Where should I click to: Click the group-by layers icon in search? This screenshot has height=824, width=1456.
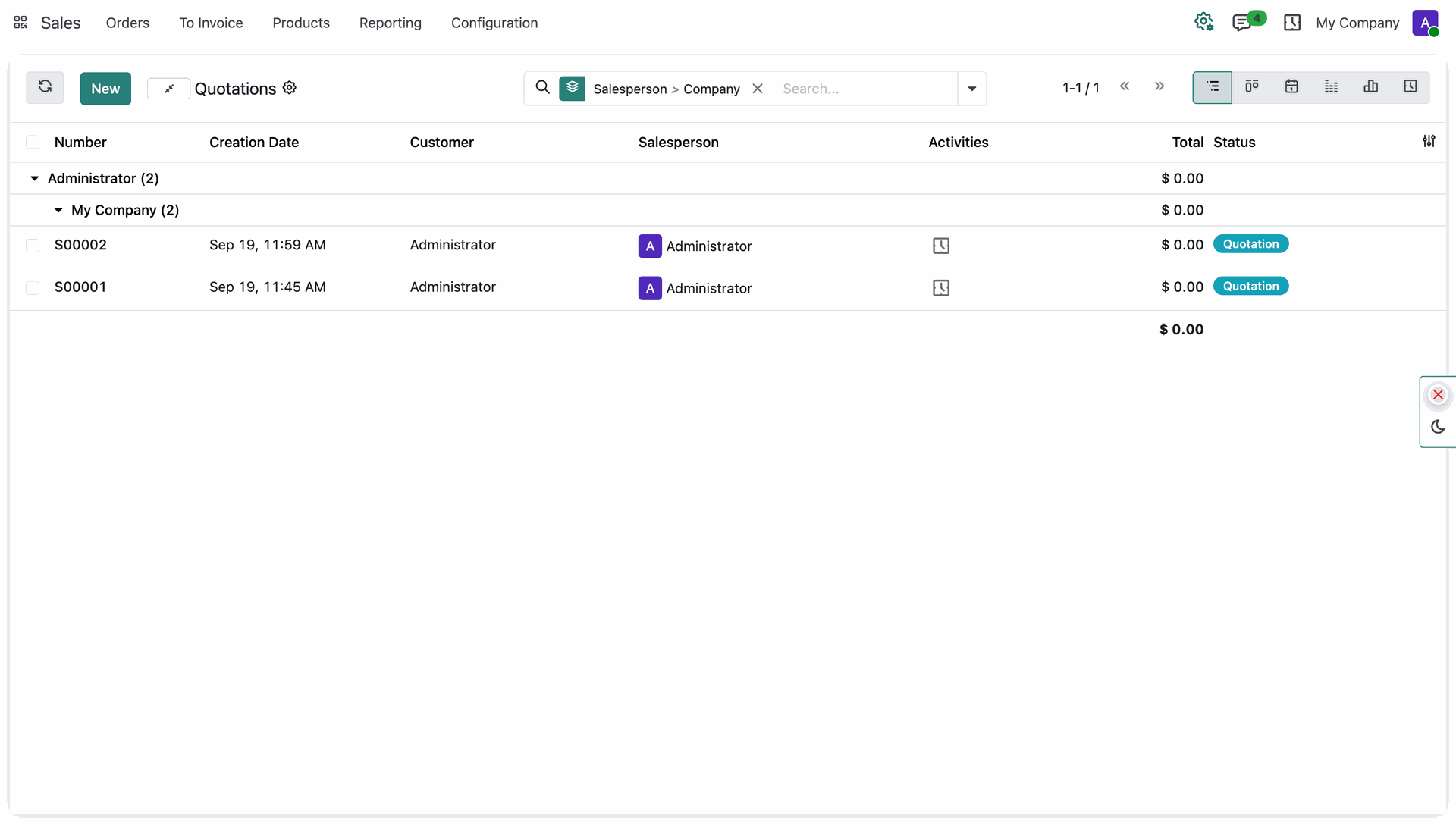[x=573, y=88]
